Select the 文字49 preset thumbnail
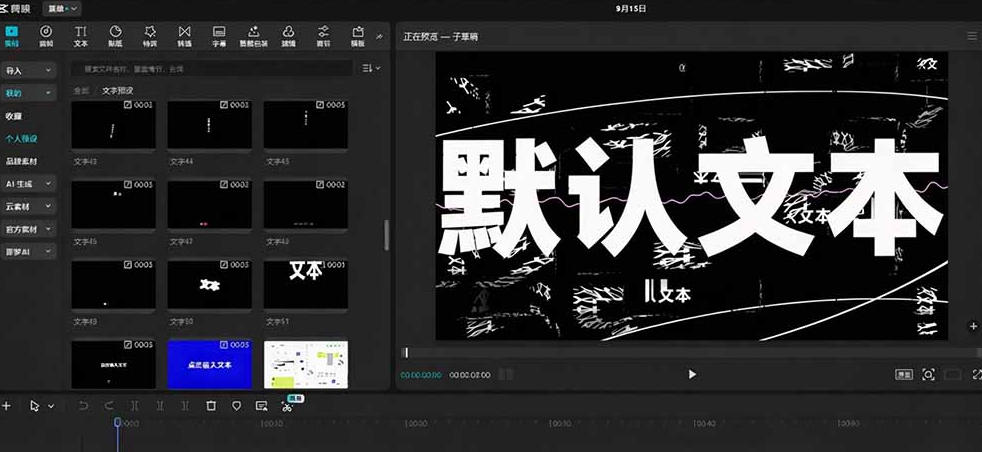982x452 pixels. pos(113,284)
